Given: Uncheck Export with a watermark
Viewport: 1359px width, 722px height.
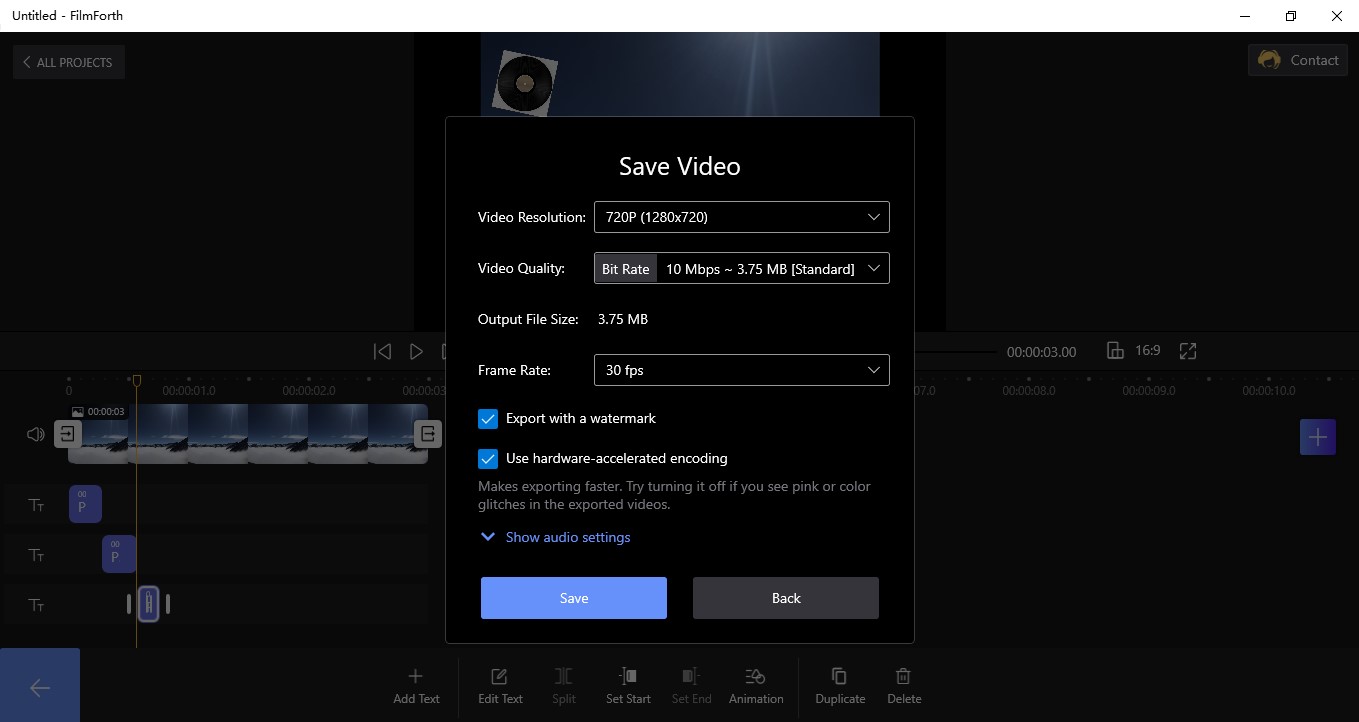Looking at the screenshot, I should click(x=488, y=419).
